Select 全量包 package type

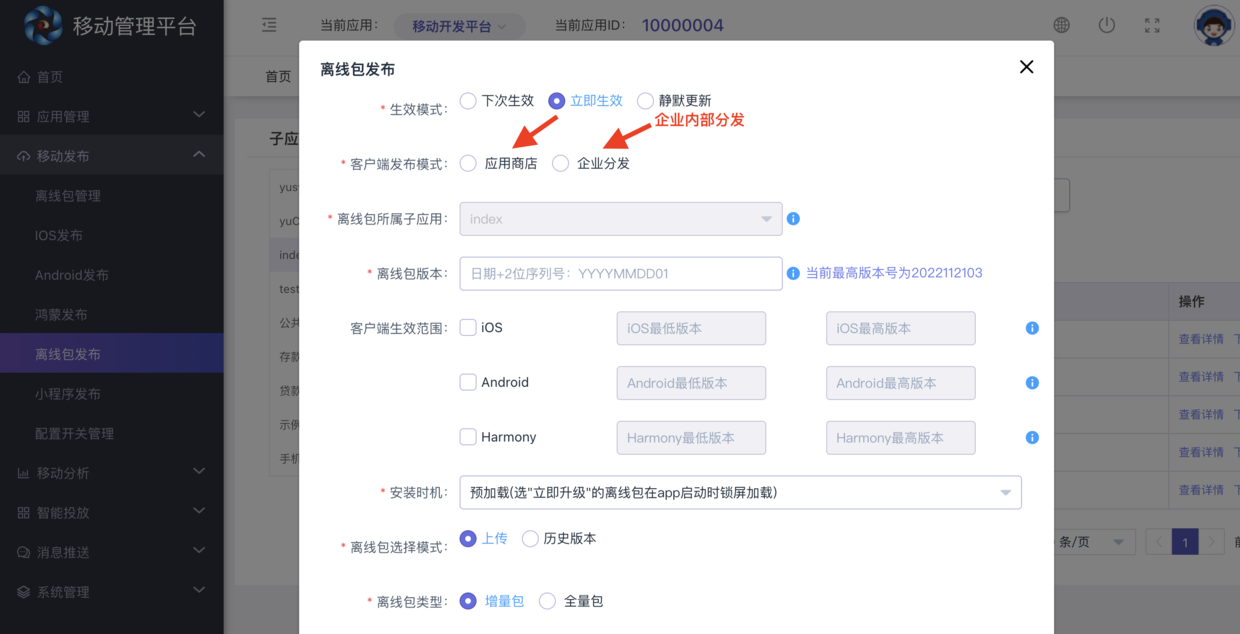pyautogui.click(x=547, y=601)
